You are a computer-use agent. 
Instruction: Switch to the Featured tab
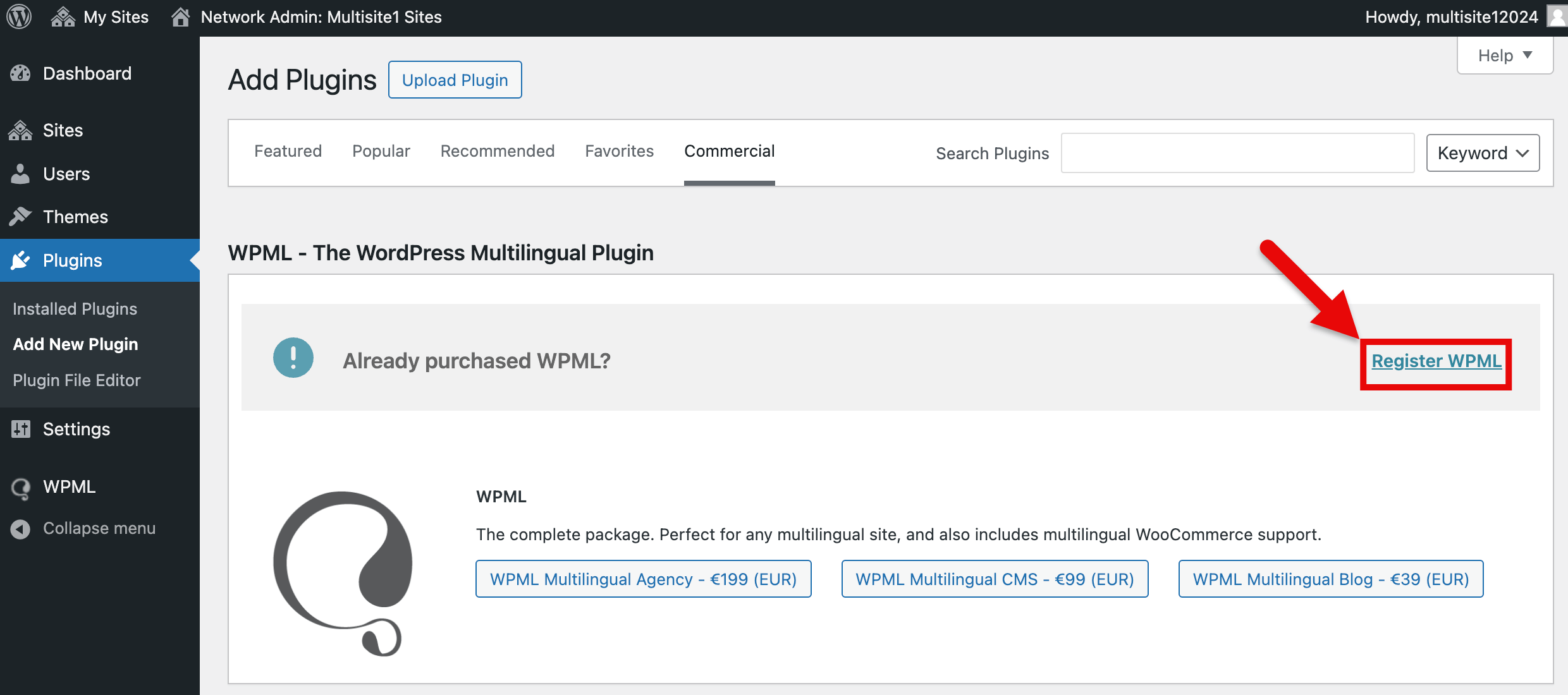click(x=288, y=151)
